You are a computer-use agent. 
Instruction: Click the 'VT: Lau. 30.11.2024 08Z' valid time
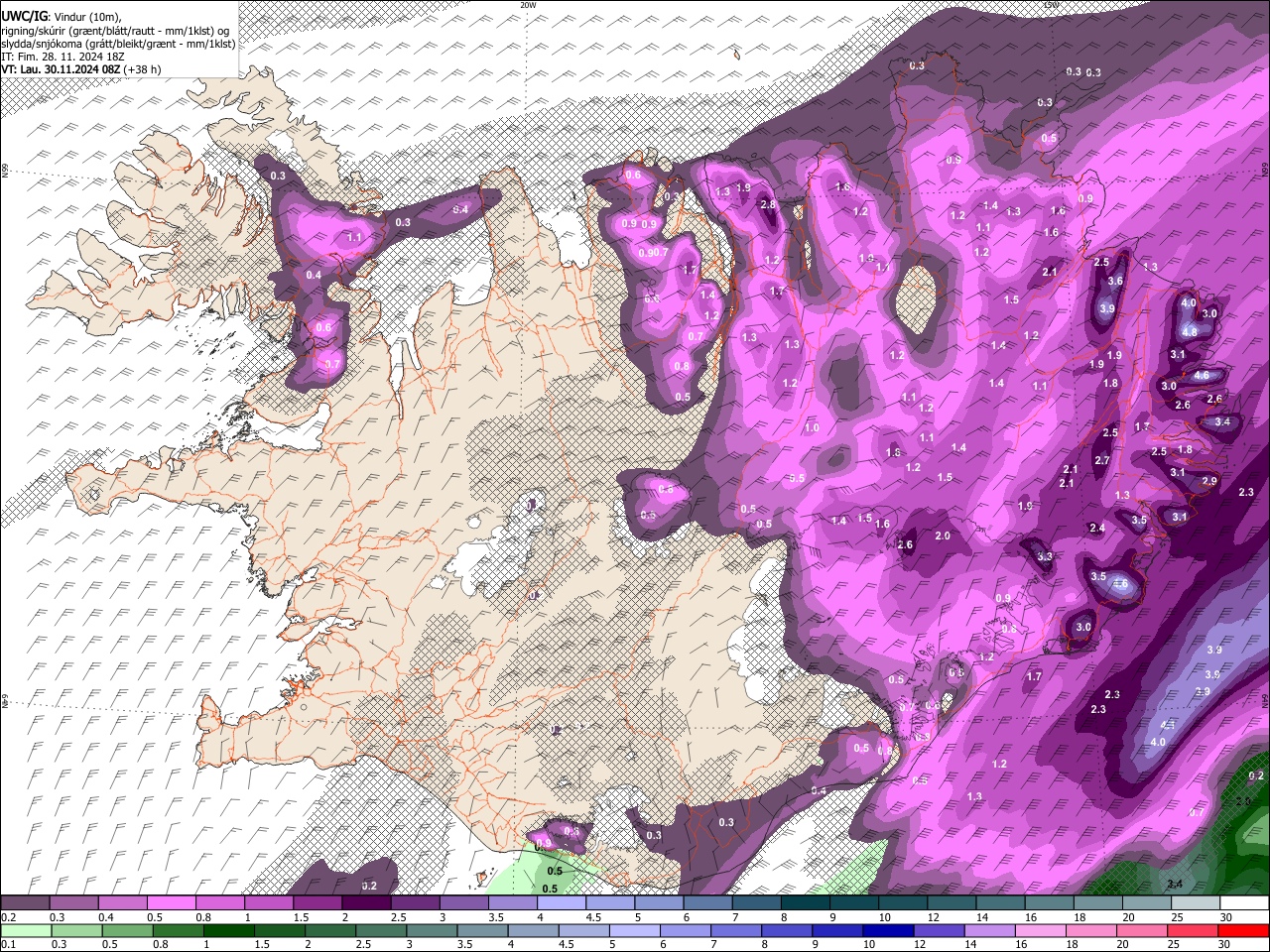62,69
